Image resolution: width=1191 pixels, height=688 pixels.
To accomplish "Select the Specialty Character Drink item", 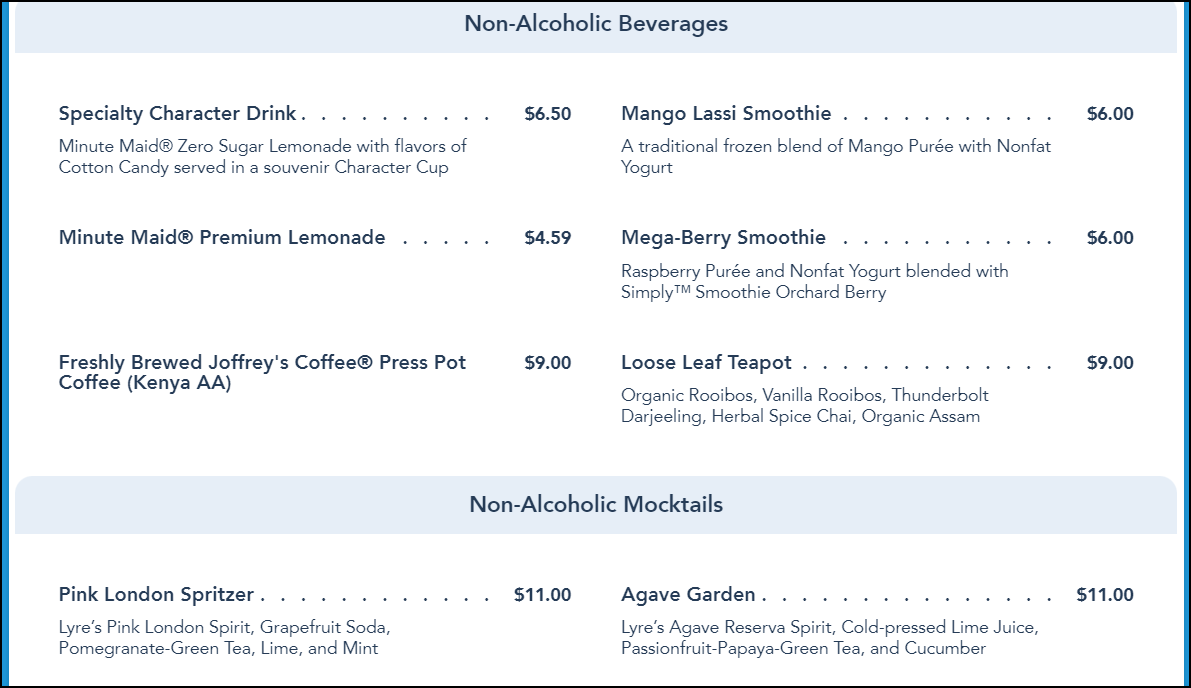I will tap(177, 114).
